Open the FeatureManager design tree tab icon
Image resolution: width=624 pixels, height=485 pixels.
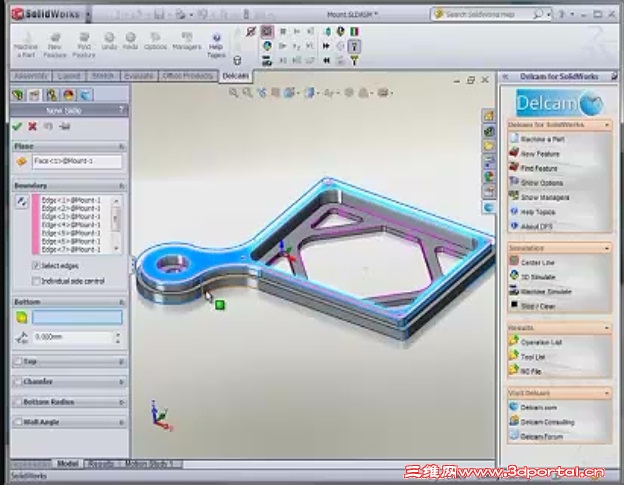click(x=18, y=95)
